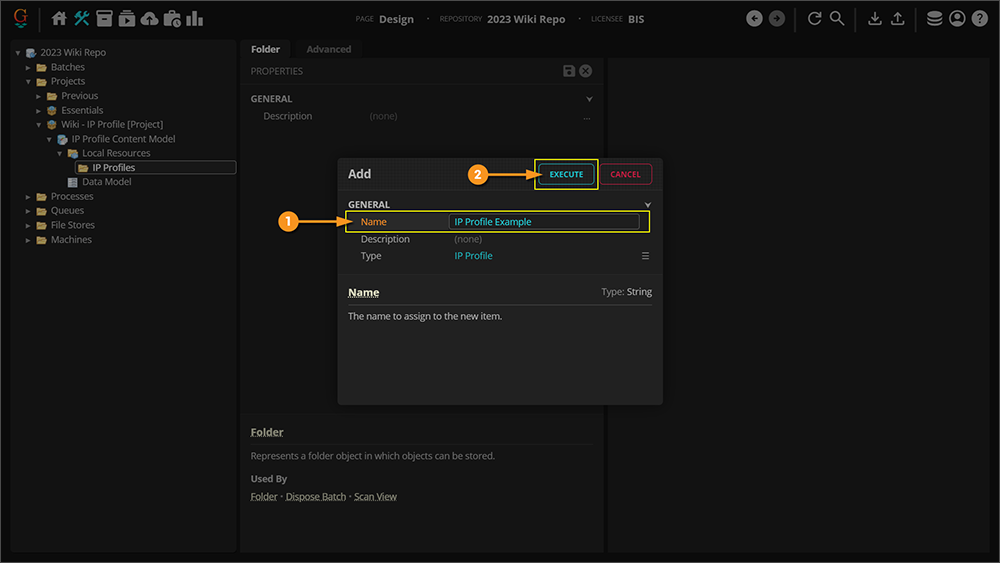Screen dimensions: 1000x563
Task: Click the Name input field
Action: 544,222
